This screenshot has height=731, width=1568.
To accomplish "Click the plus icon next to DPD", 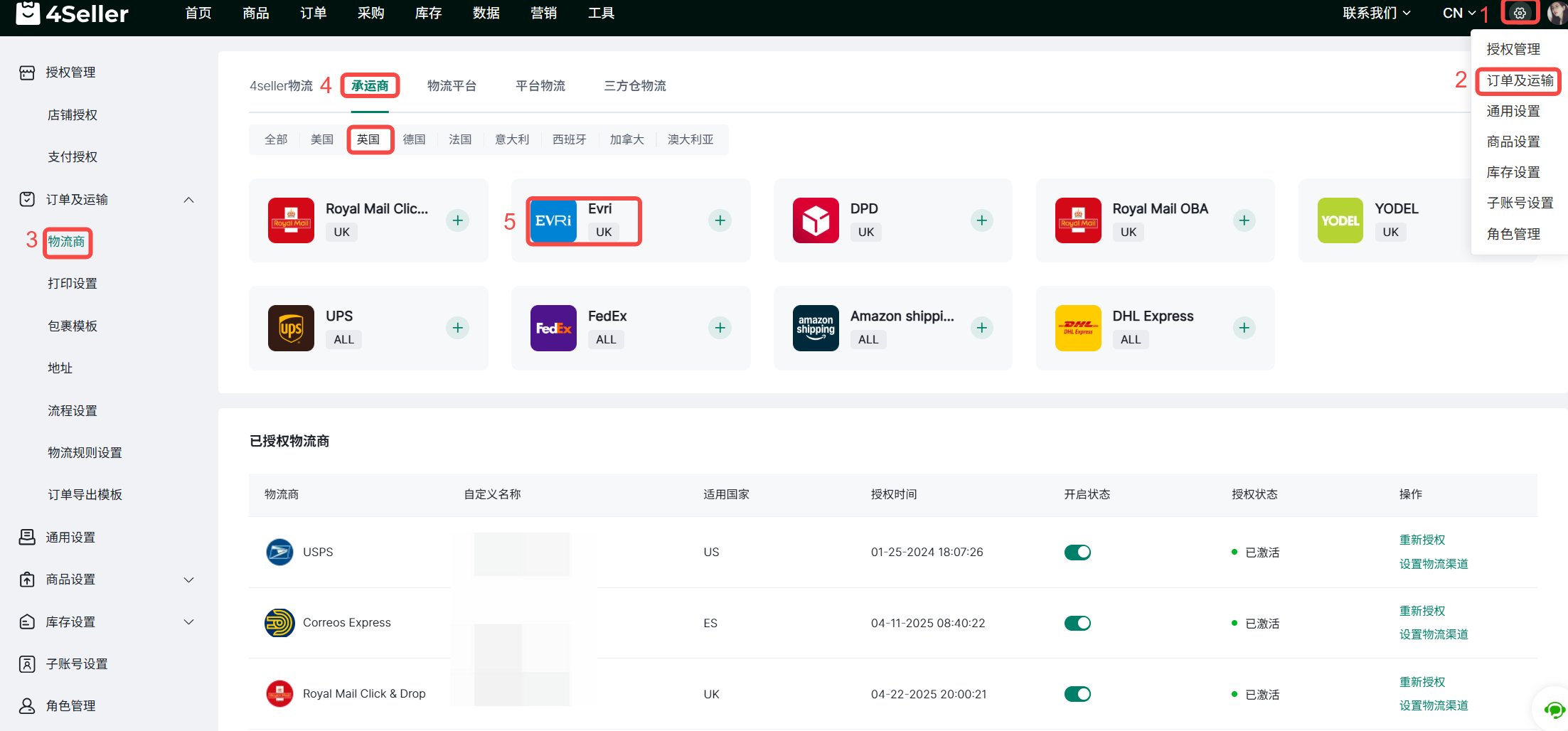I will click(x=981, y=220).
